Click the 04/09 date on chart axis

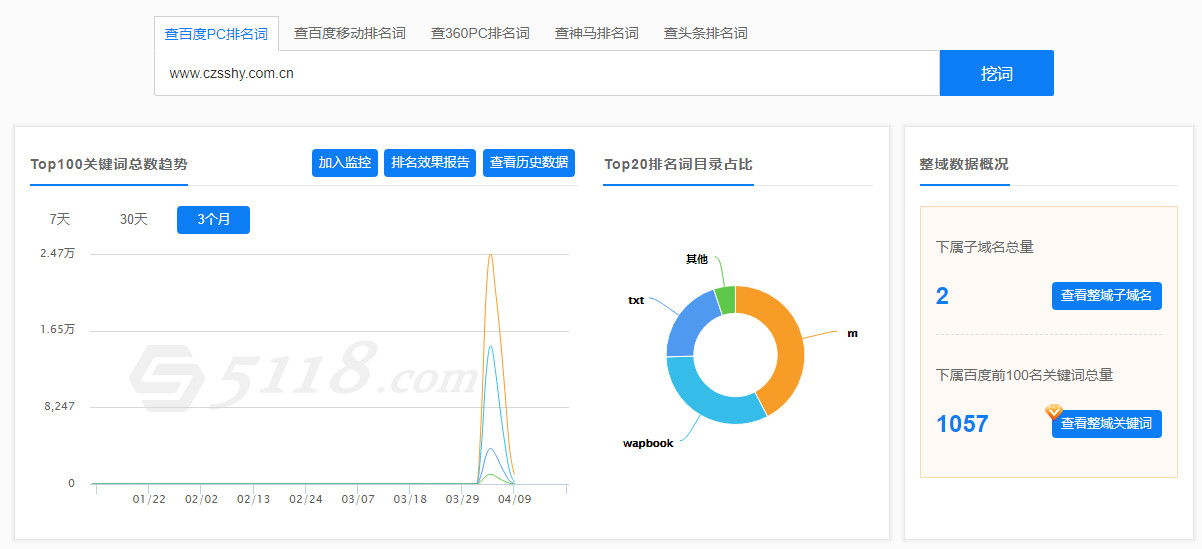(515, 499)
